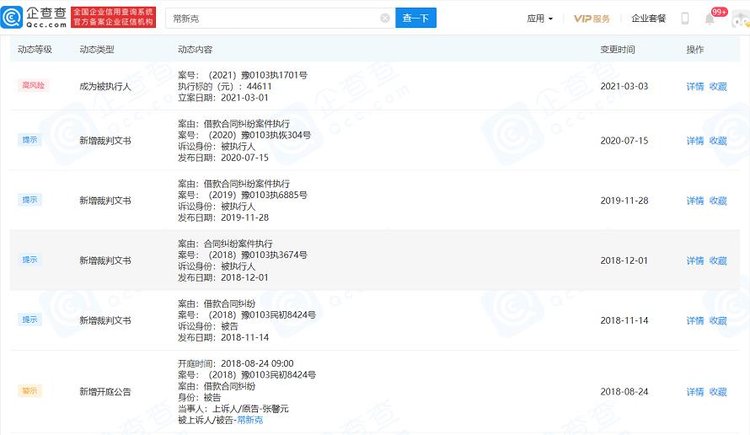The image size is (750, 435).
Task: Click 收藏 for the 2019-11-28 record
Action: tap(718, 201)
